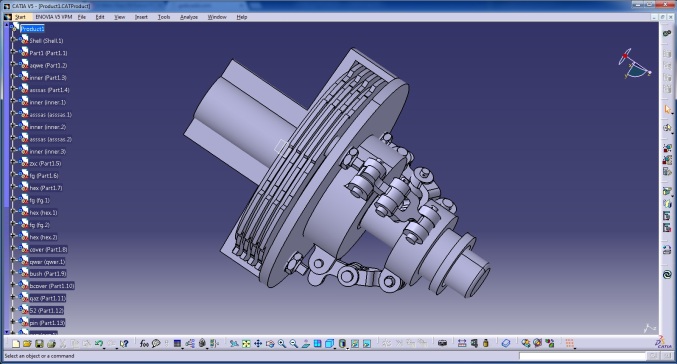This screenshot has width=677, height=364.
Task: Click the Select arrow tool in right toolbar
Action: (668, 110)
